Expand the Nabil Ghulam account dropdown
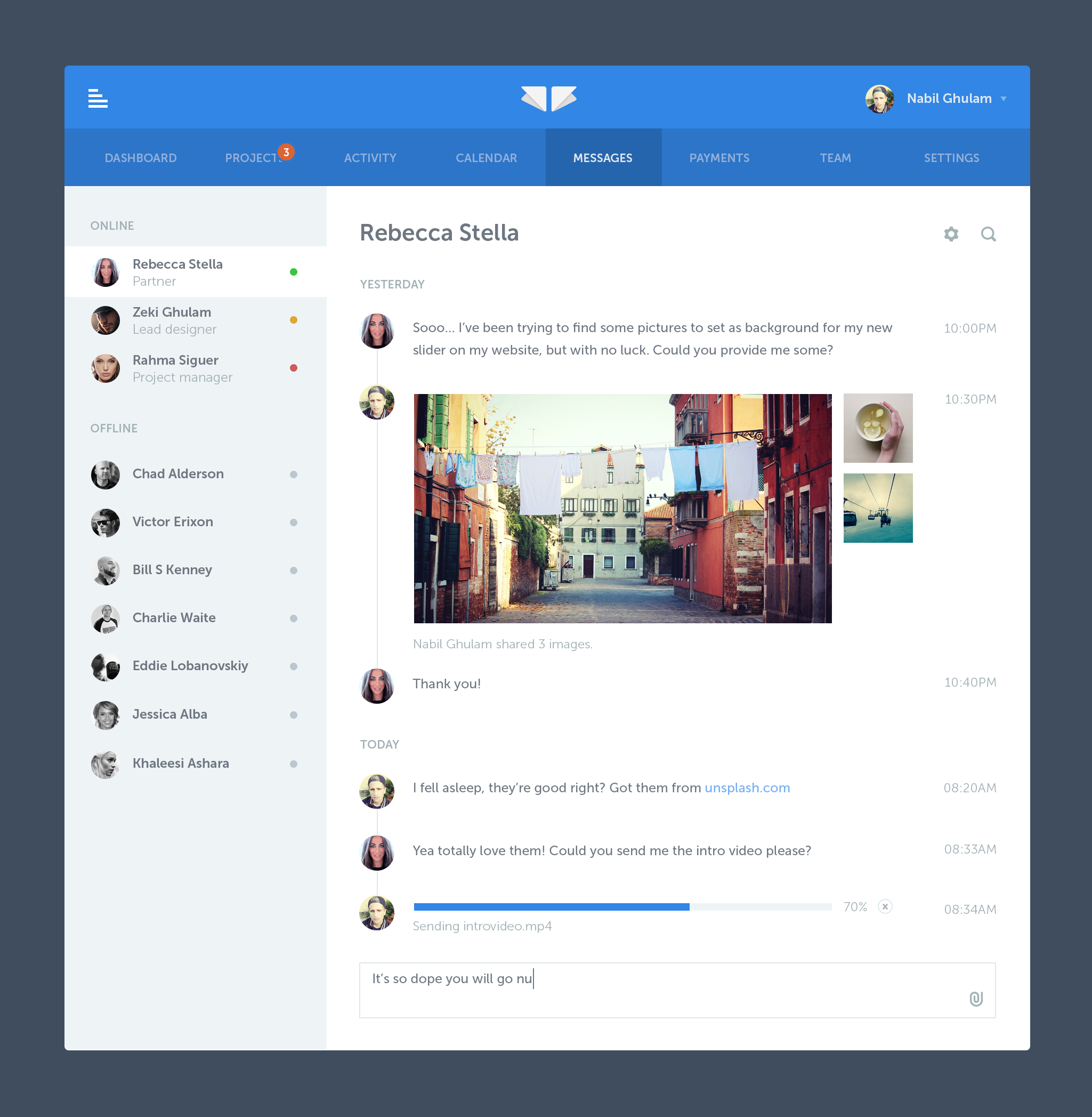 1006,98
